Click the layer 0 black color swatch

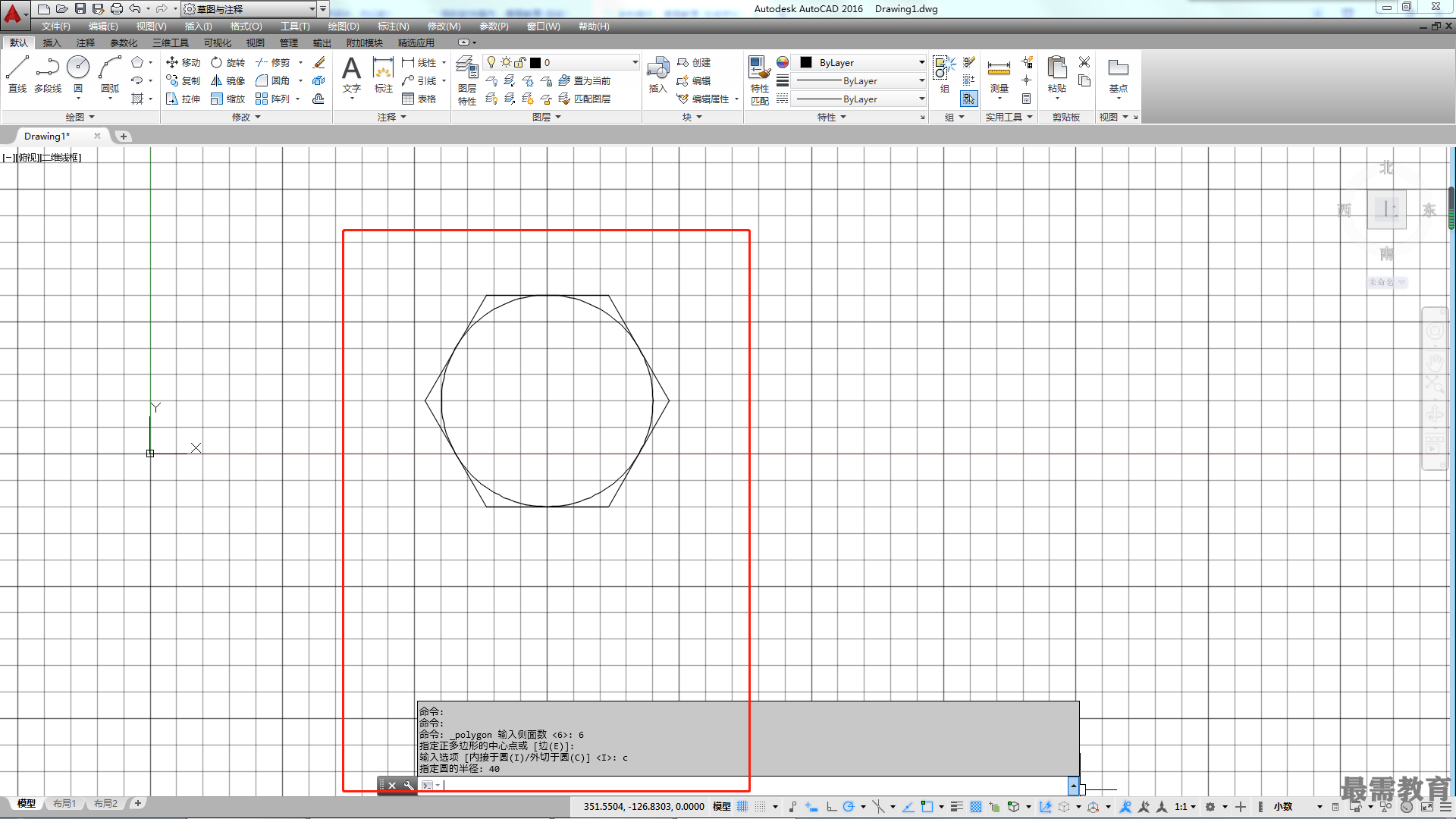[535, 63]
